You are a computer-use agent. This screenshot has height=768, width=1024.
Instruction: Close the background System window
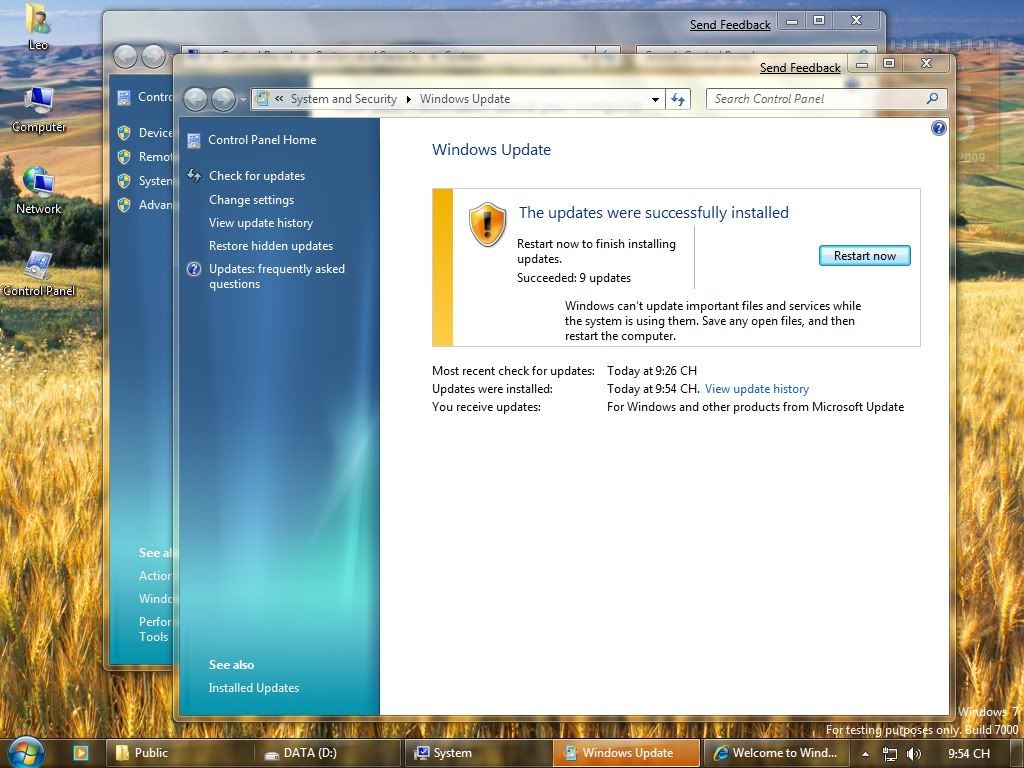(857, 20)
